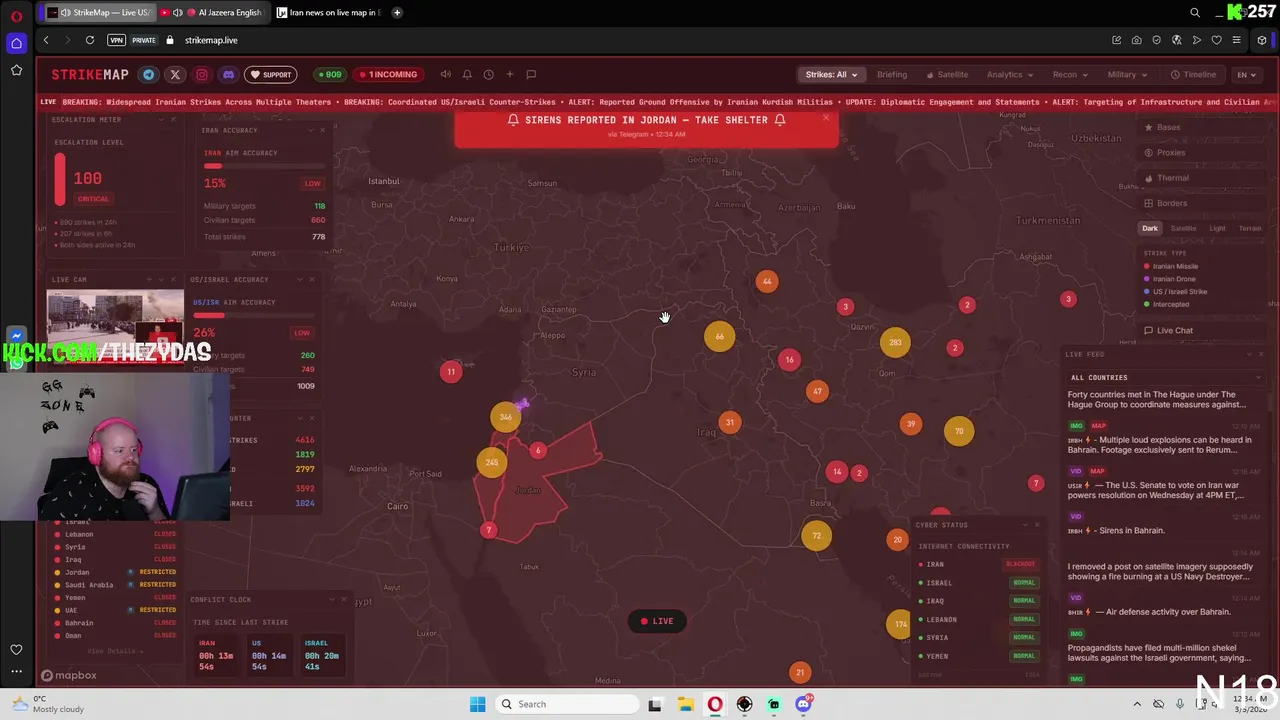Viewport: 1280px width, 720px height.
Task: Expand the Recon dropdown menu
Action: point(1070,74)
